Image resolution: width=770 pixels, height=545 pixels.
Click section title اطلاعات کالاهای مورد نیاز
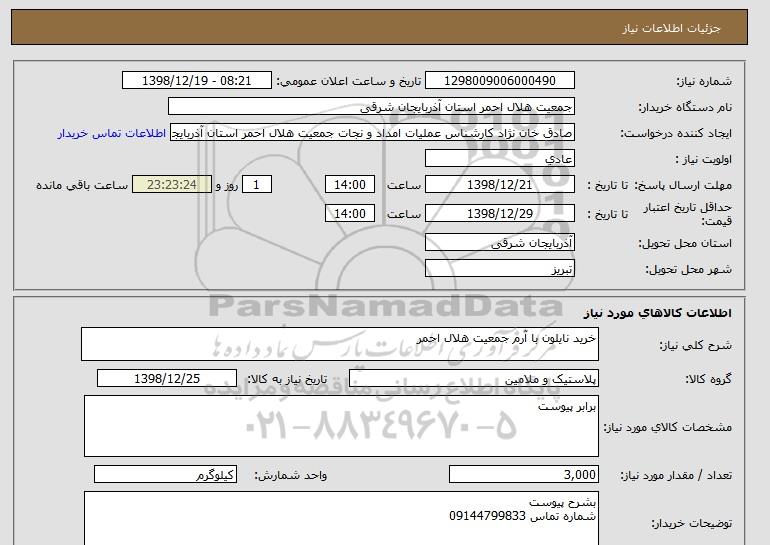(657, 313)
